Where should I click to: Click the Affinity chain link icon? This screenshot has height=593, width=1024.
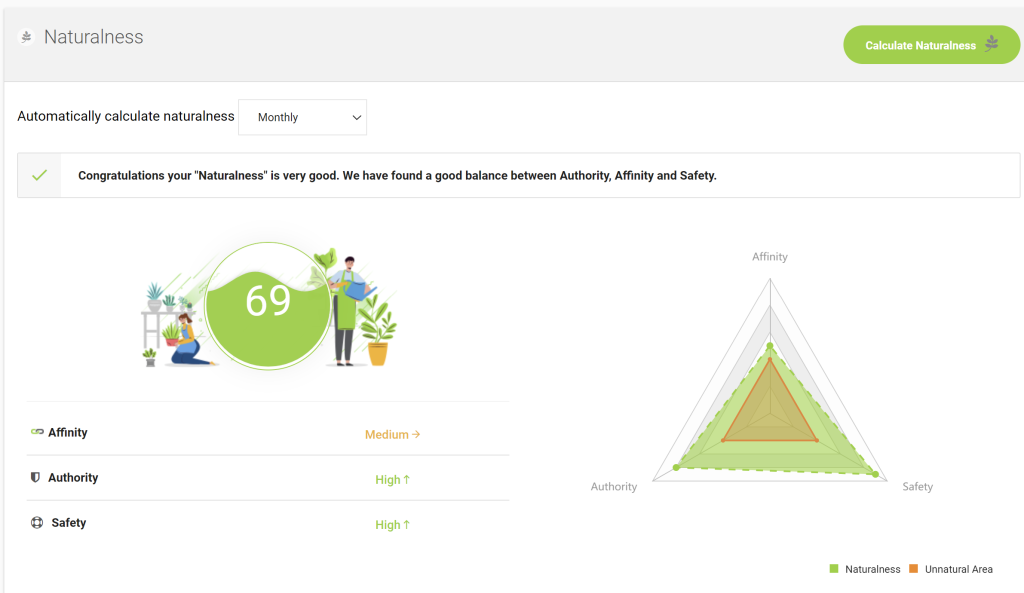pyautogui.click(x=37, y=432)
